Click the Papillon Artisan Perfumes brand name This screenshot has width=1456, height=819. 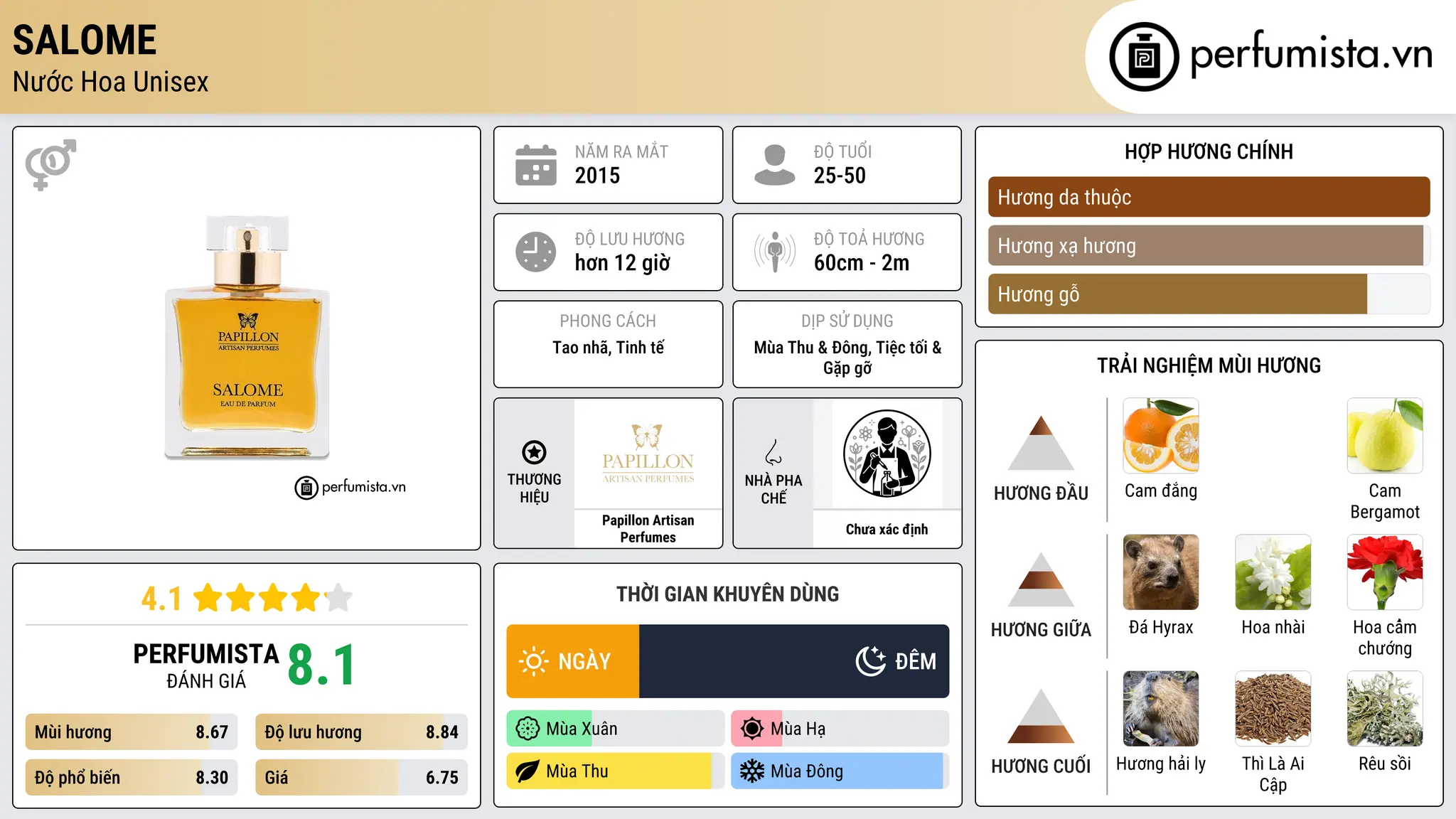[x=648, y=529]
